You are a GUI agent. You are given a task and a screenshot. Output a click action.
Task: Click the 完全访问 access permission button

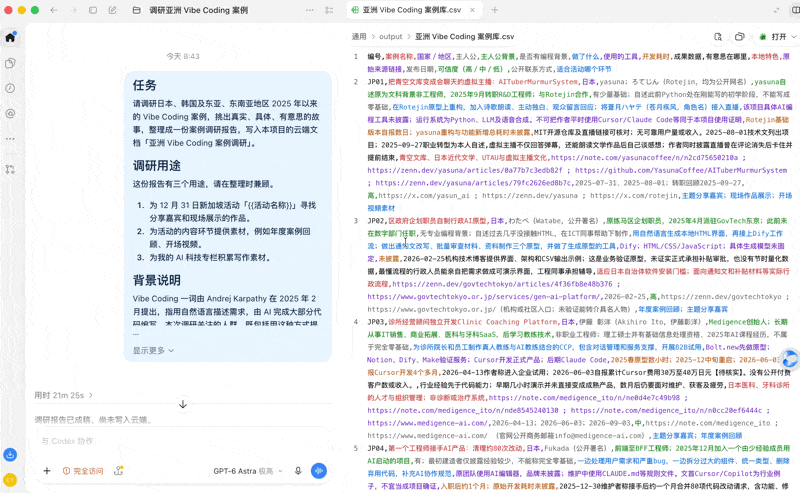click(83, 471)
